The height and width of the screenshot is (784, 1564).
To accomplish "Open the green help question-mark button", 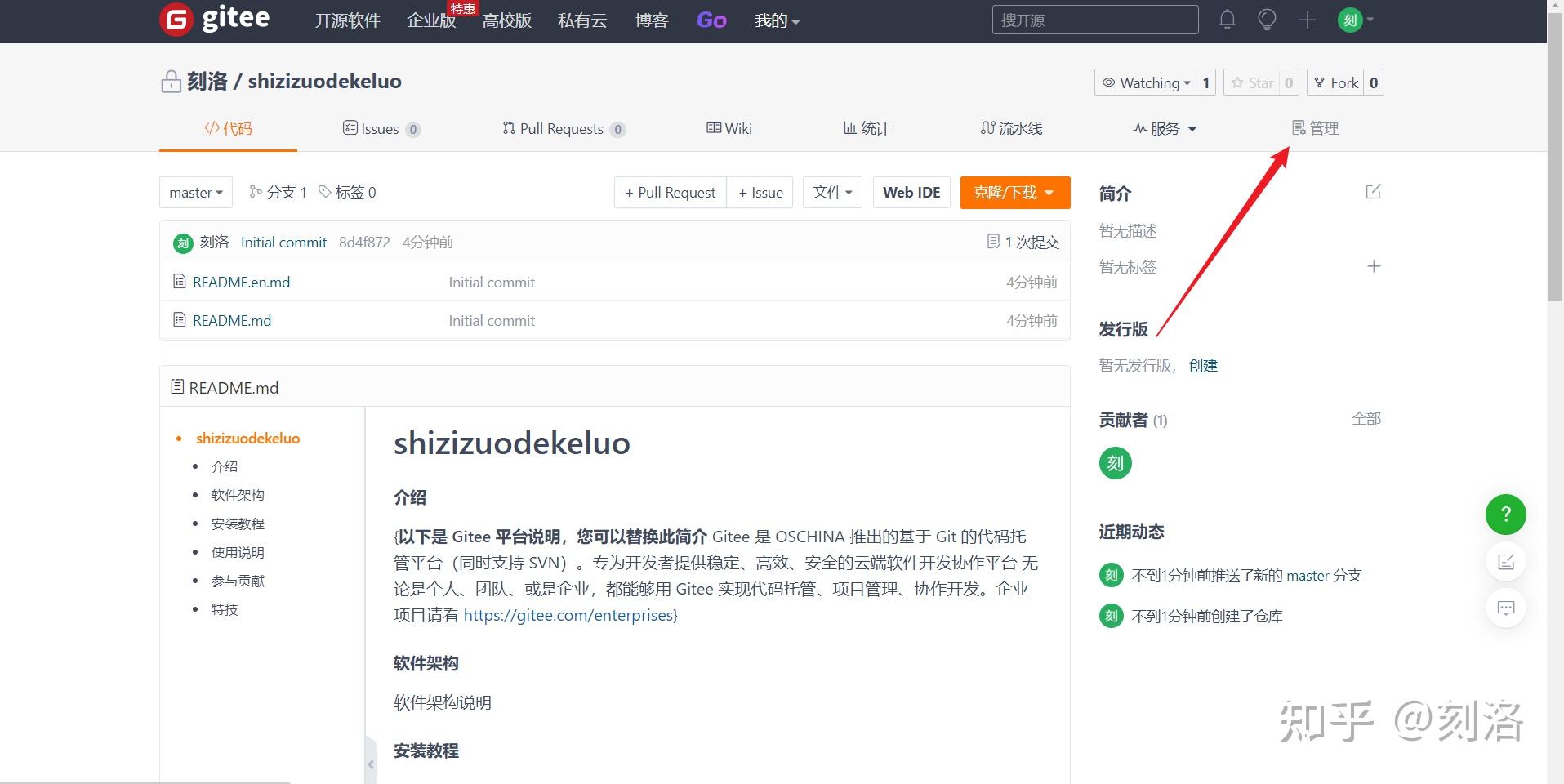I will click(1505, 514).
